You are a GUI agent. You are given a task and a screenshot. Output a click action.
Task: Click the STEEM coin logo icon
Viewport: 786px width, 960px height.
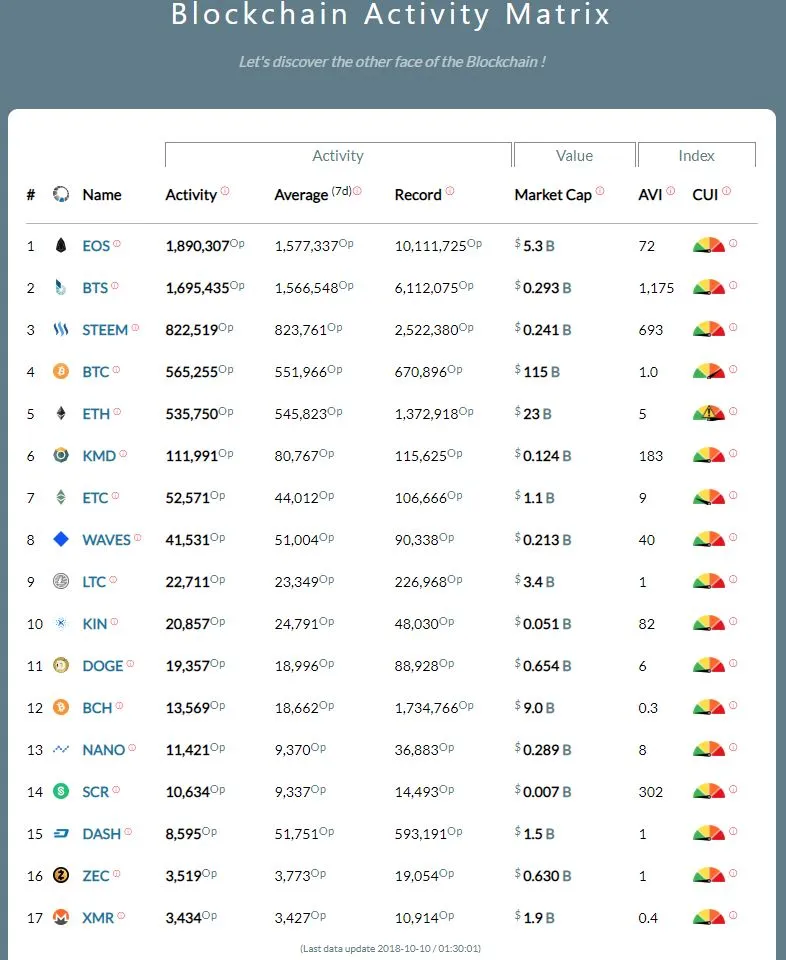61,329
